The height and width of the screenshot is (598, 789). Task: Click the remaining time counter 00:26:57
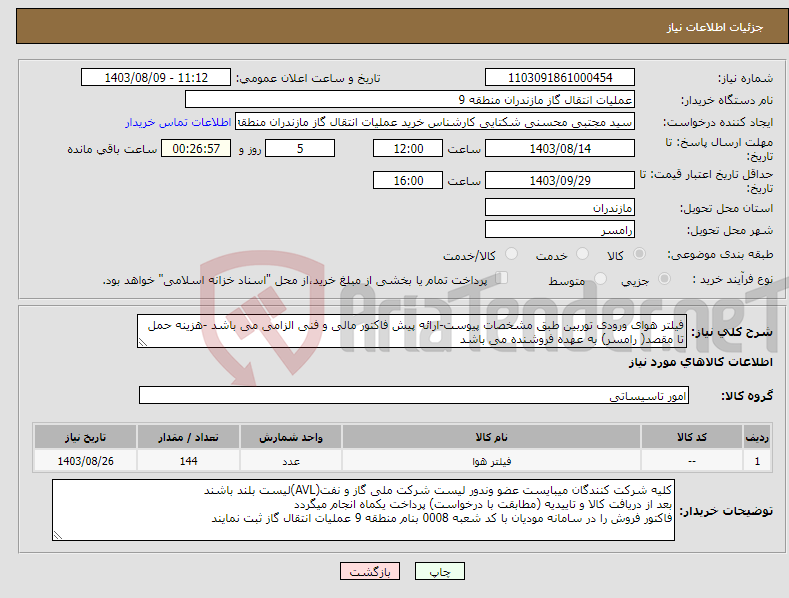click(x=196, y=148)
